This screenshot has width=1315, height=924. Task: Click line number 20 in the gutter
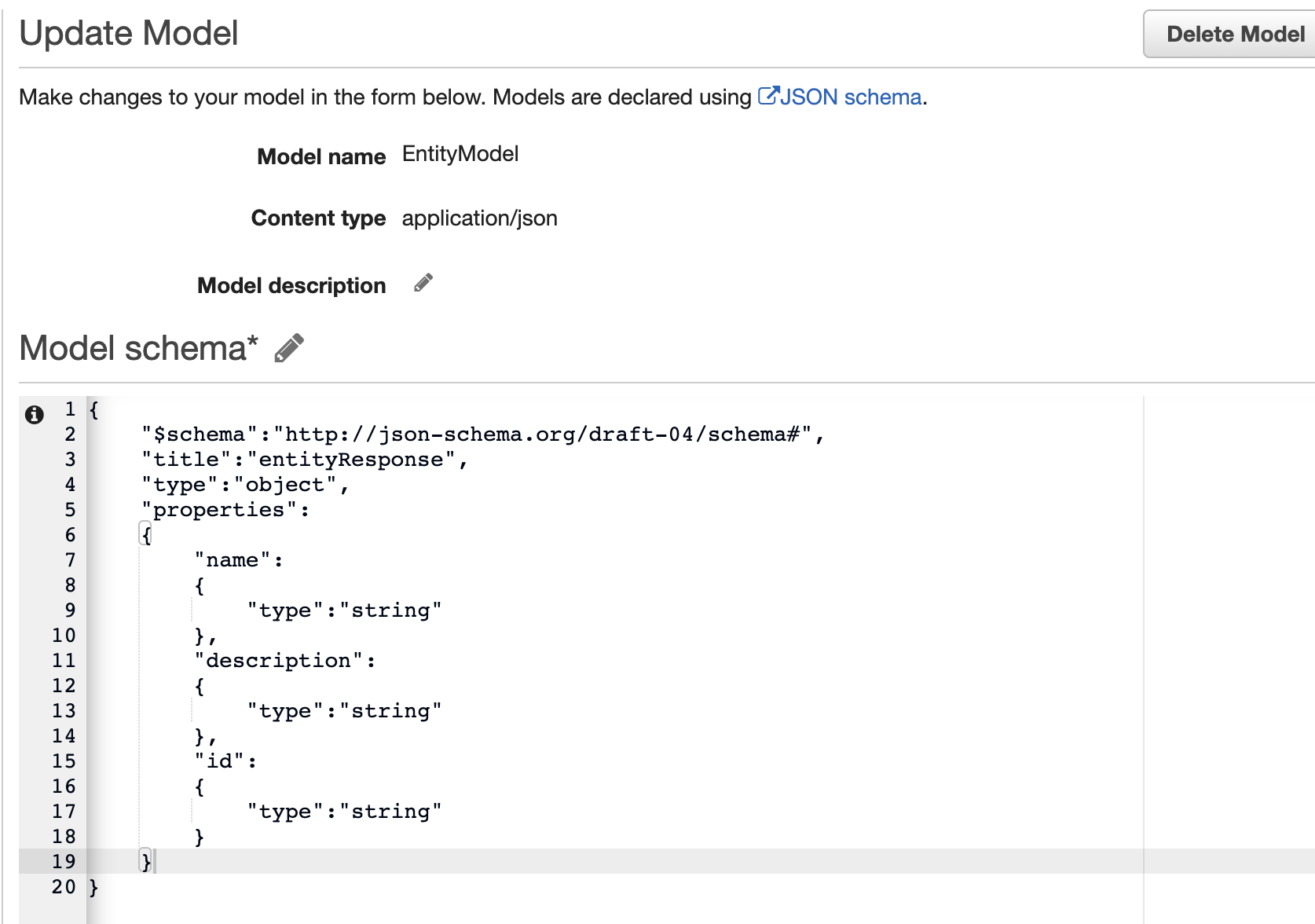click(64, 887)
